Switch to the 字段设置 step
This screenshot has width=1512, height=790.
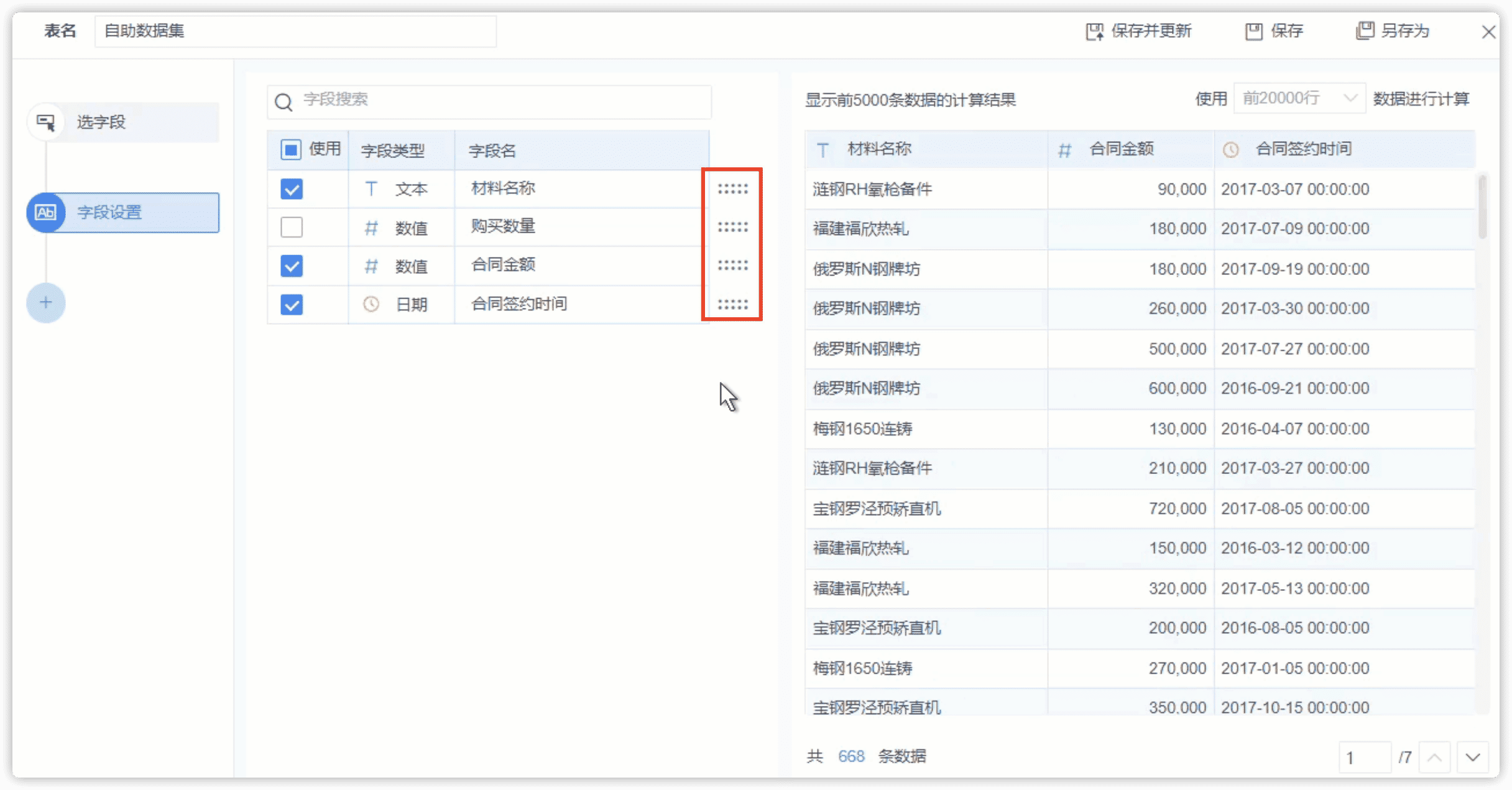coord(124,212)
